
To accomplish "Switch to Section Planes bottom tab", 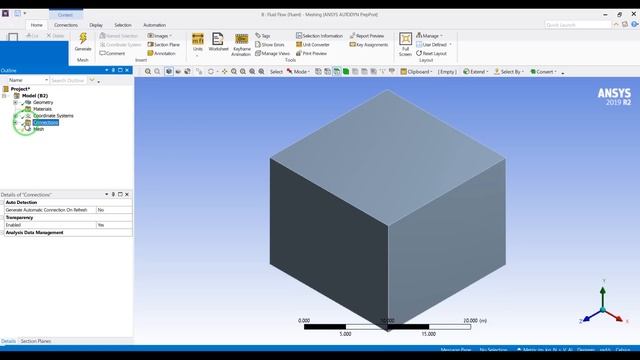I will pyautogui.click(x=36, y=341).
